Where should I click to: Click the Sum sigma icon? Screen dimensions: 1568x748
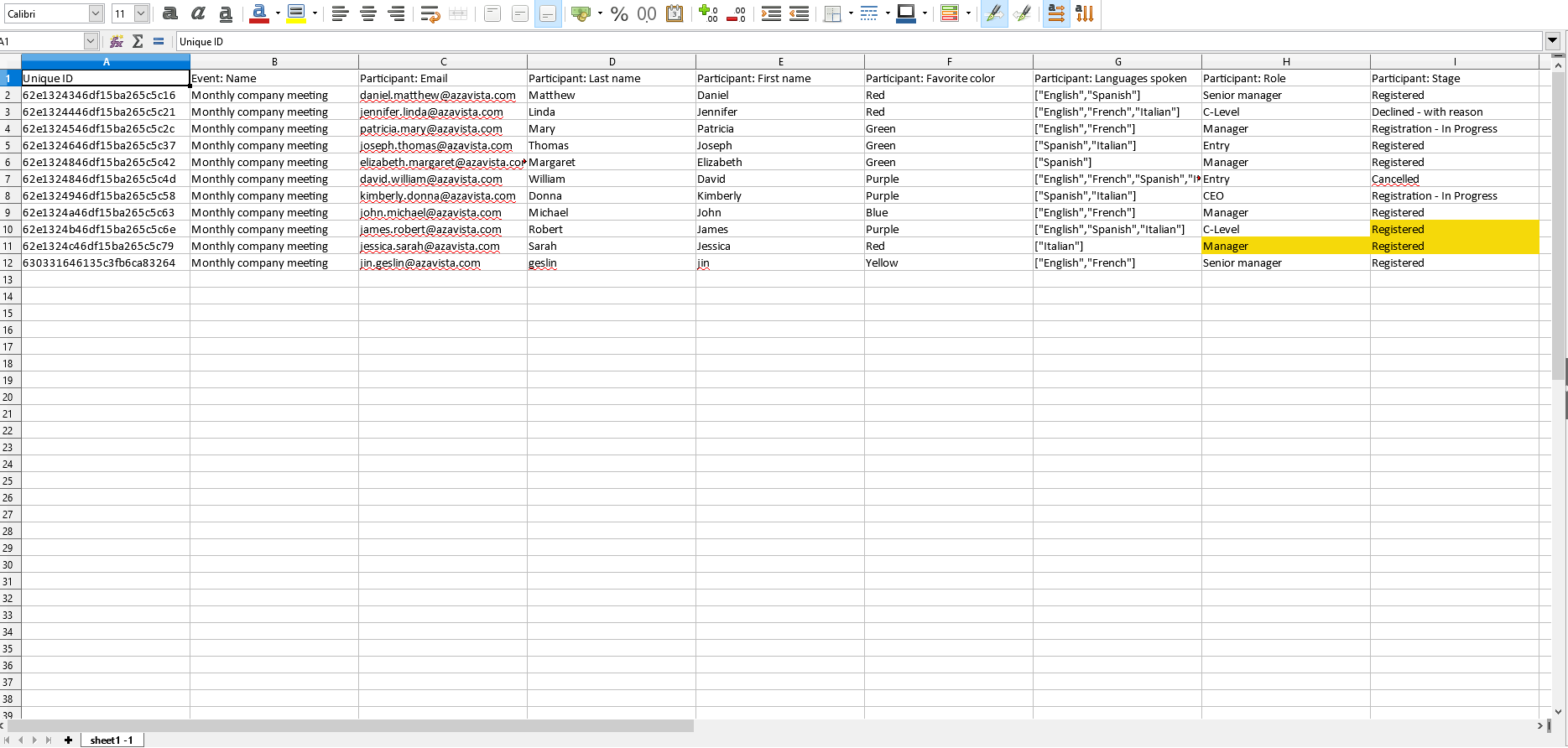[138, 41]
